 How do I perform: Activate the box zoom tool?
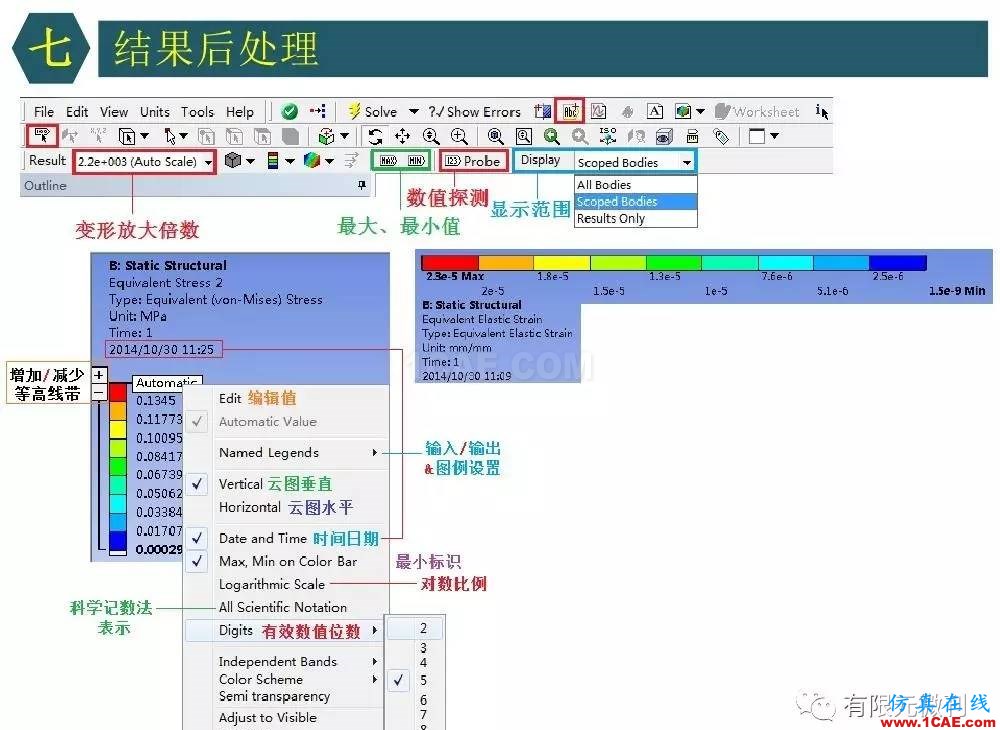(459, 136)
